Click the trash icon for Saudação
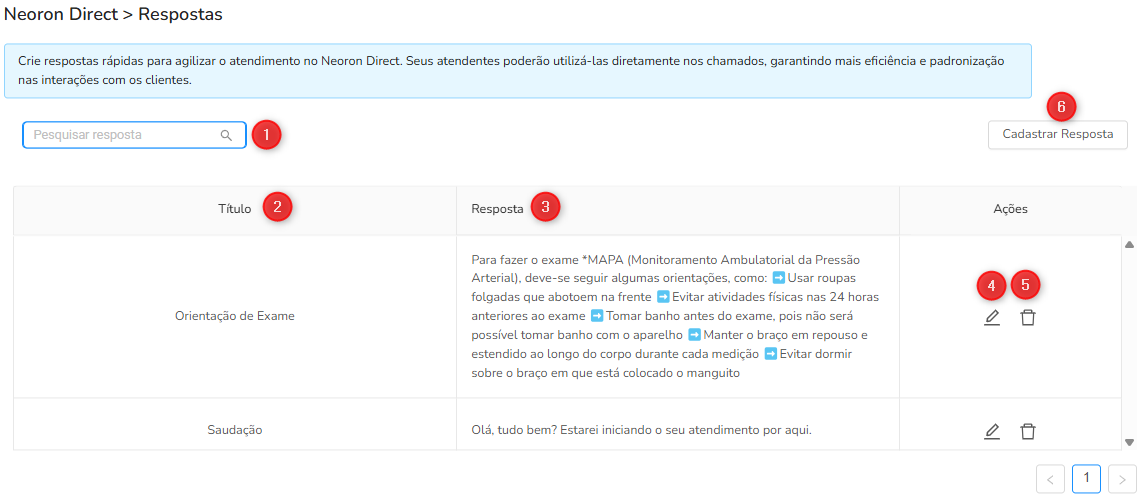Image resolution: width=1142 pixels, height=498 pixels. pyautogui.click(x=1028, y=431)
